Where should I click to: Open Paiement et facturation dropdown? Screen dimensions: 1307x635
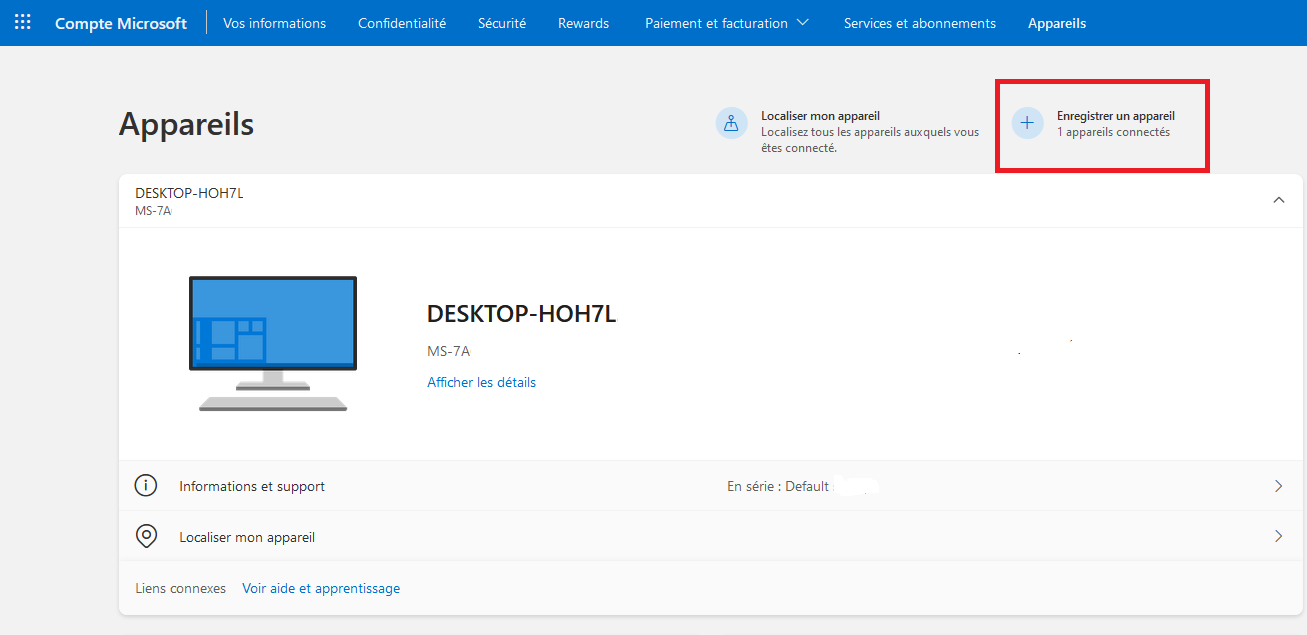point(727,23)
